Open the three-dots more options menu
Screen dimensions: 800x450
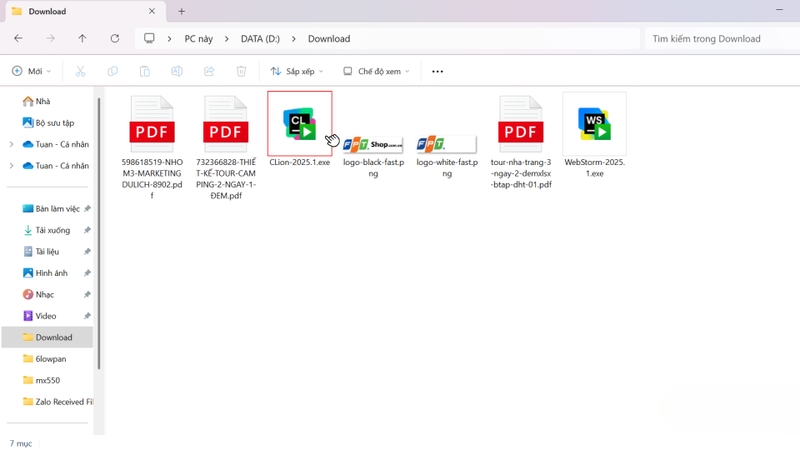437,71
